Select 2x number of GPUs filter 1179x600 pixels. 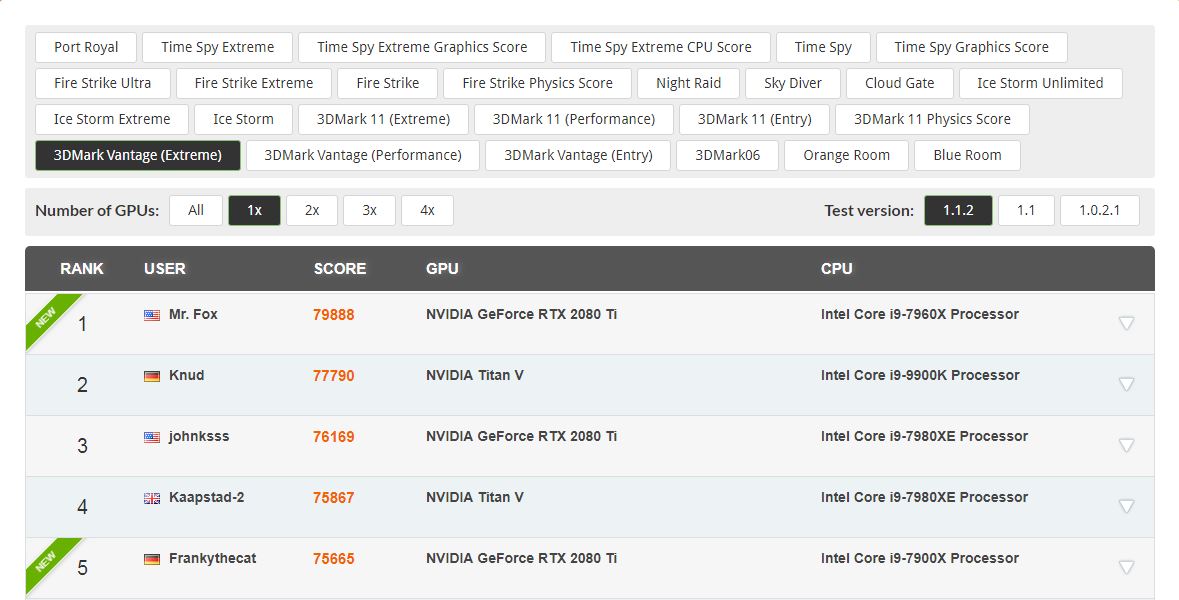pyautogui.click(x=312, y=210)
